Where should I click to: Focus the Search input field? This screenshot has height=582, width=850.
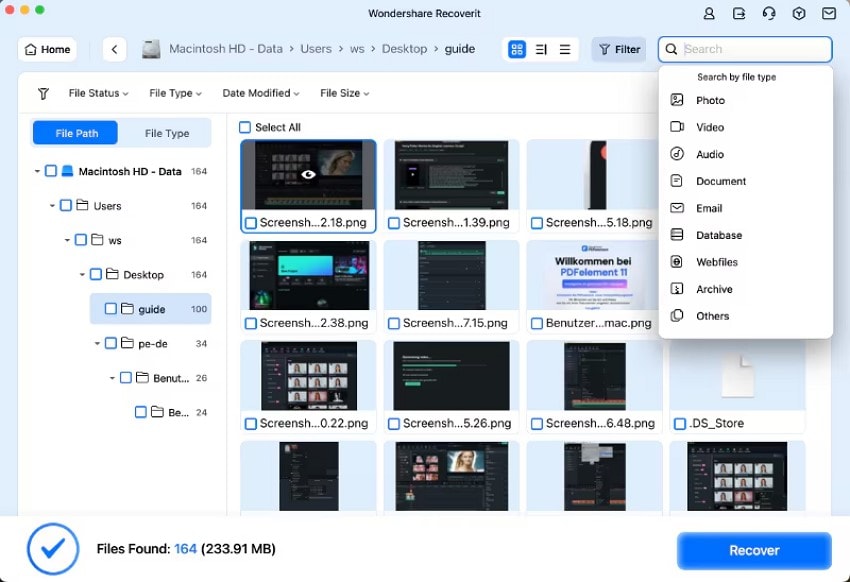tap(745, 49)
